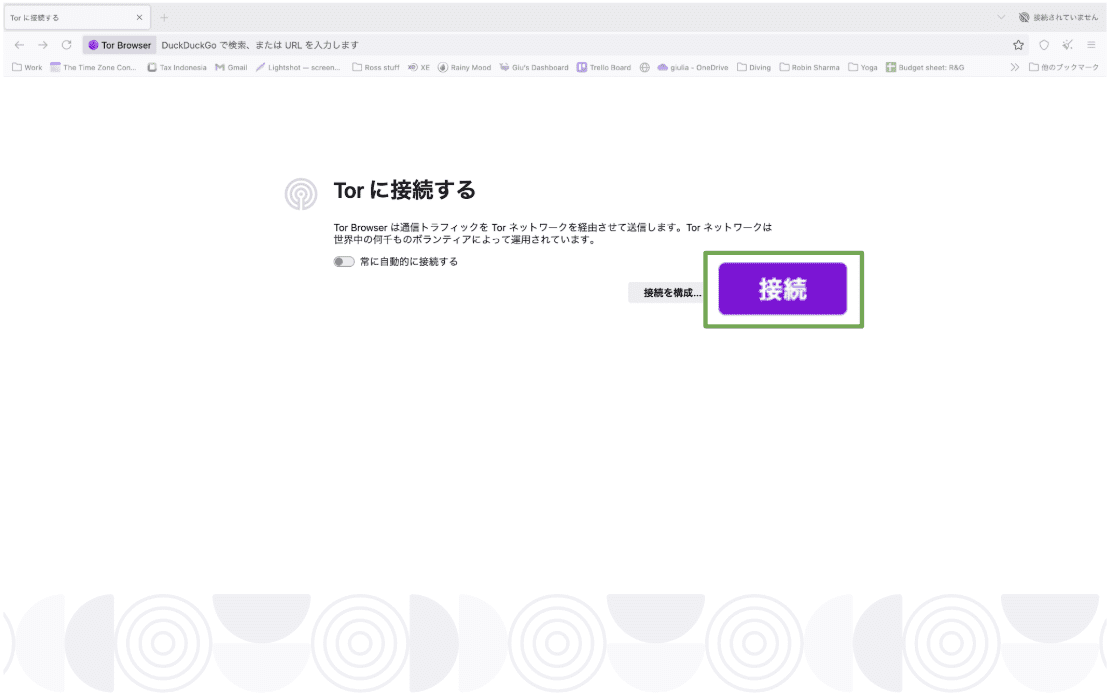Go back using the back arrow
Screen dimensions: 1108x699
click(x=18, y=45)
